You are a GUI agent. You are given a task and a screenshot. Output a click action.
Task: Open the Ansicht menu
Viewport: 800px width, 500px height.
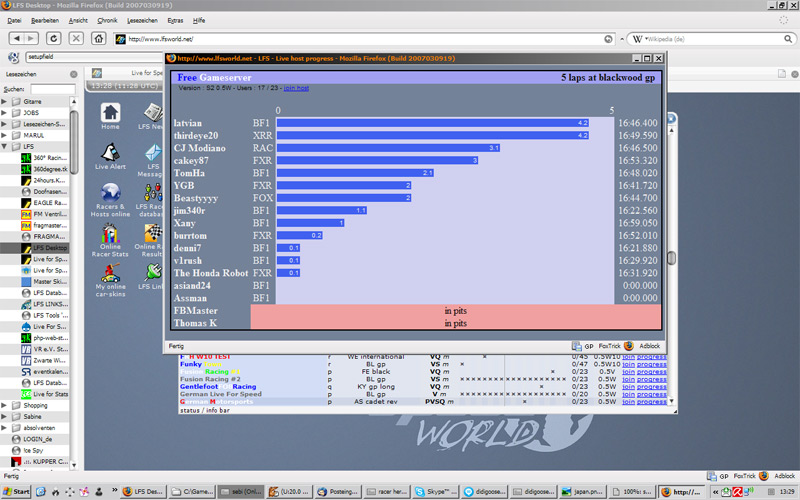pyautogui.click(x=78, y=20)
